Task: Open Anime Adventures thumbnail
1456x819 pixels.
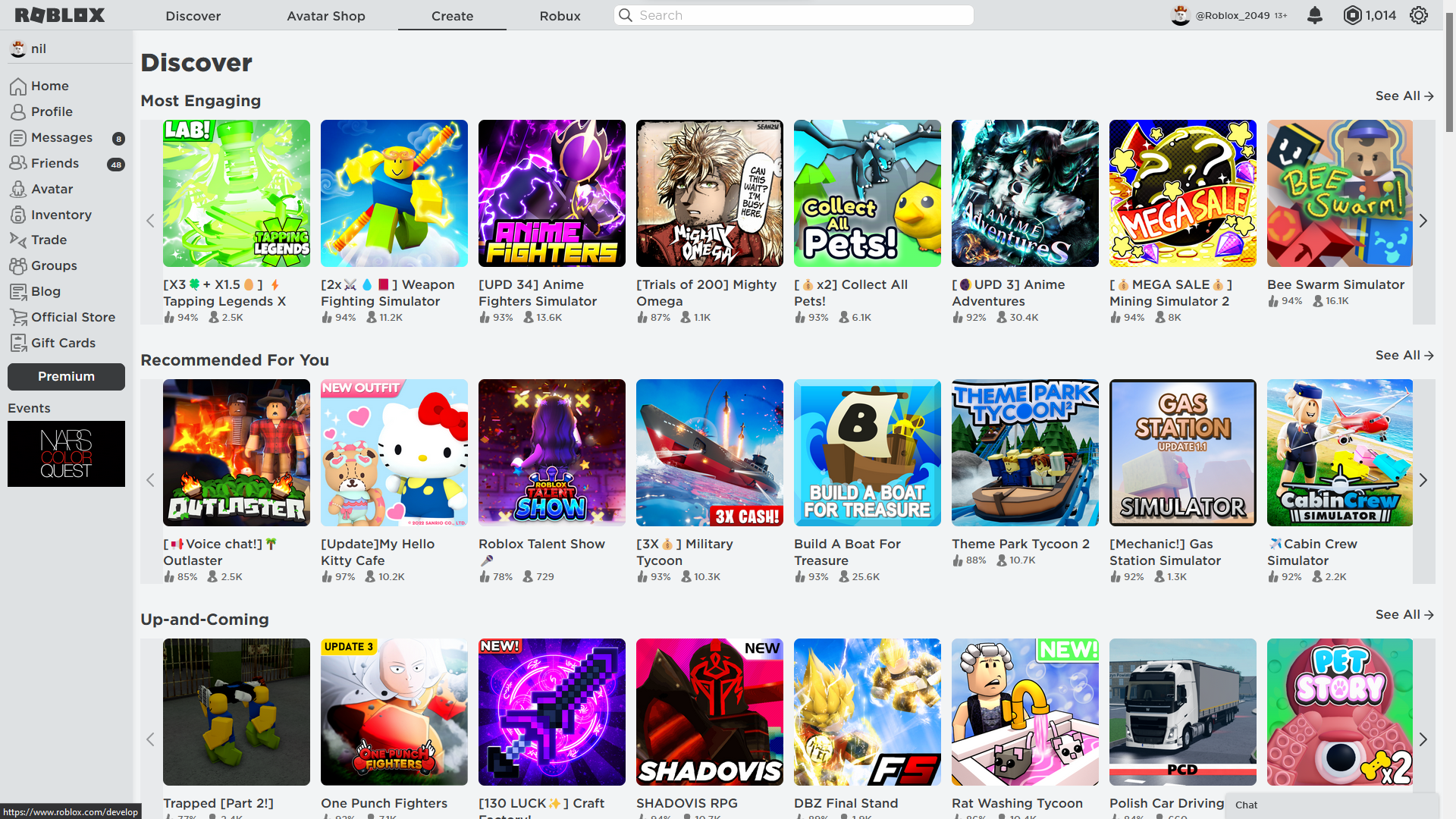Action: click(x=1025, y=193)
